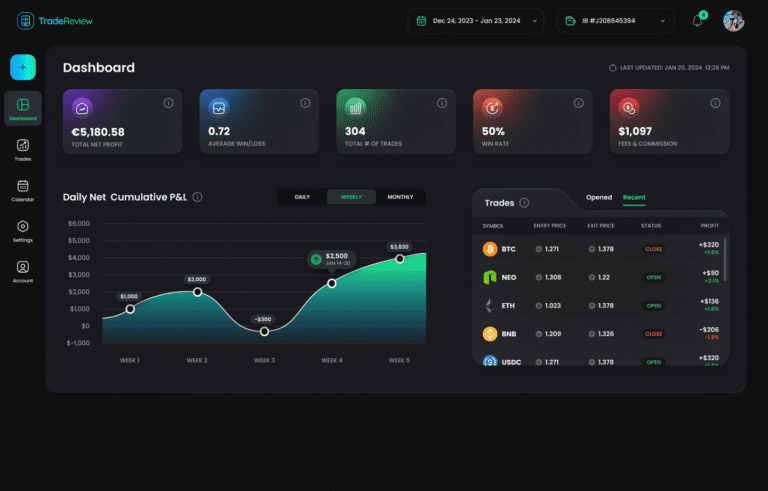Switch chart to Monthly view
Image resolution: width=768 pixels, height=491 pixels.
(x=400, y=197)
